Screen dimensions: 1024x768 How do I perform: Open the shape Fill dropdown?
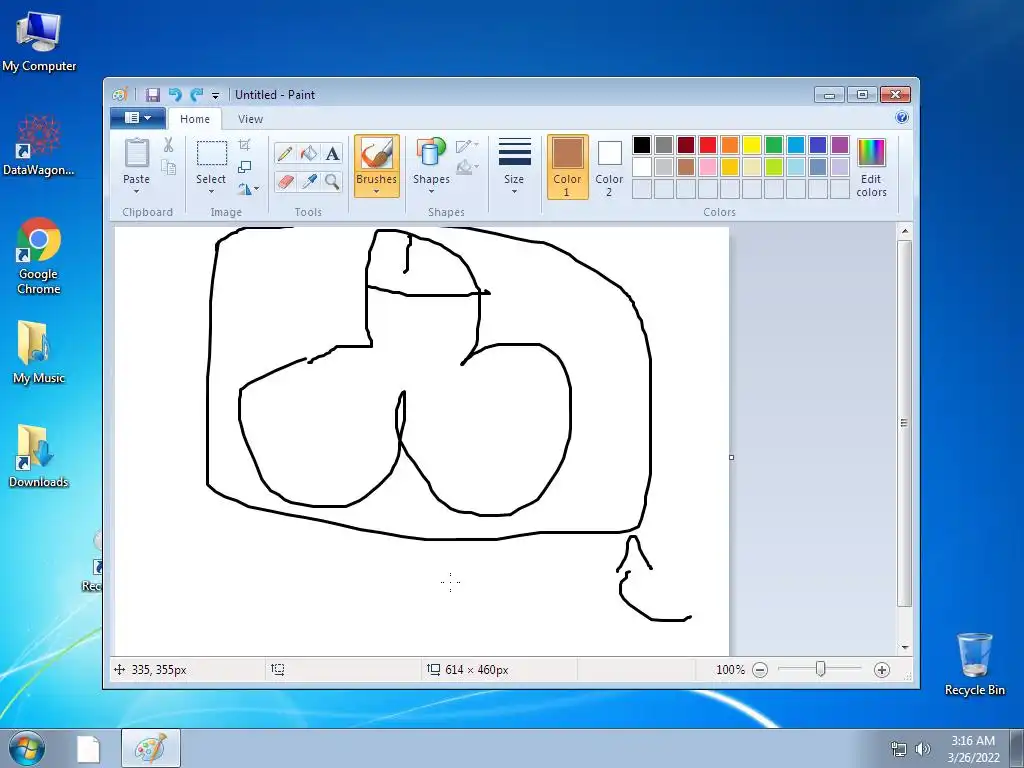[x=468, y=168]
